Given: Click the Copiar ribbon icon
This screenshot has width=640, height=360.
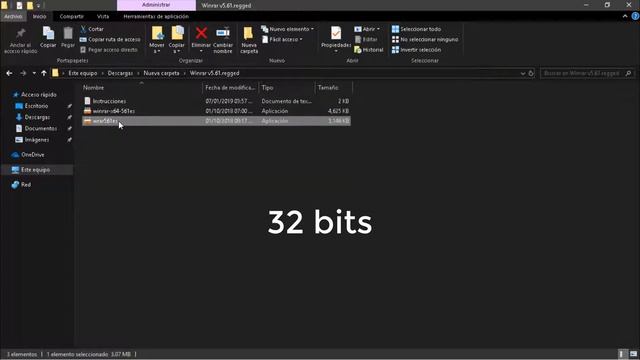Looking at the screenshot, I should 48,38.
